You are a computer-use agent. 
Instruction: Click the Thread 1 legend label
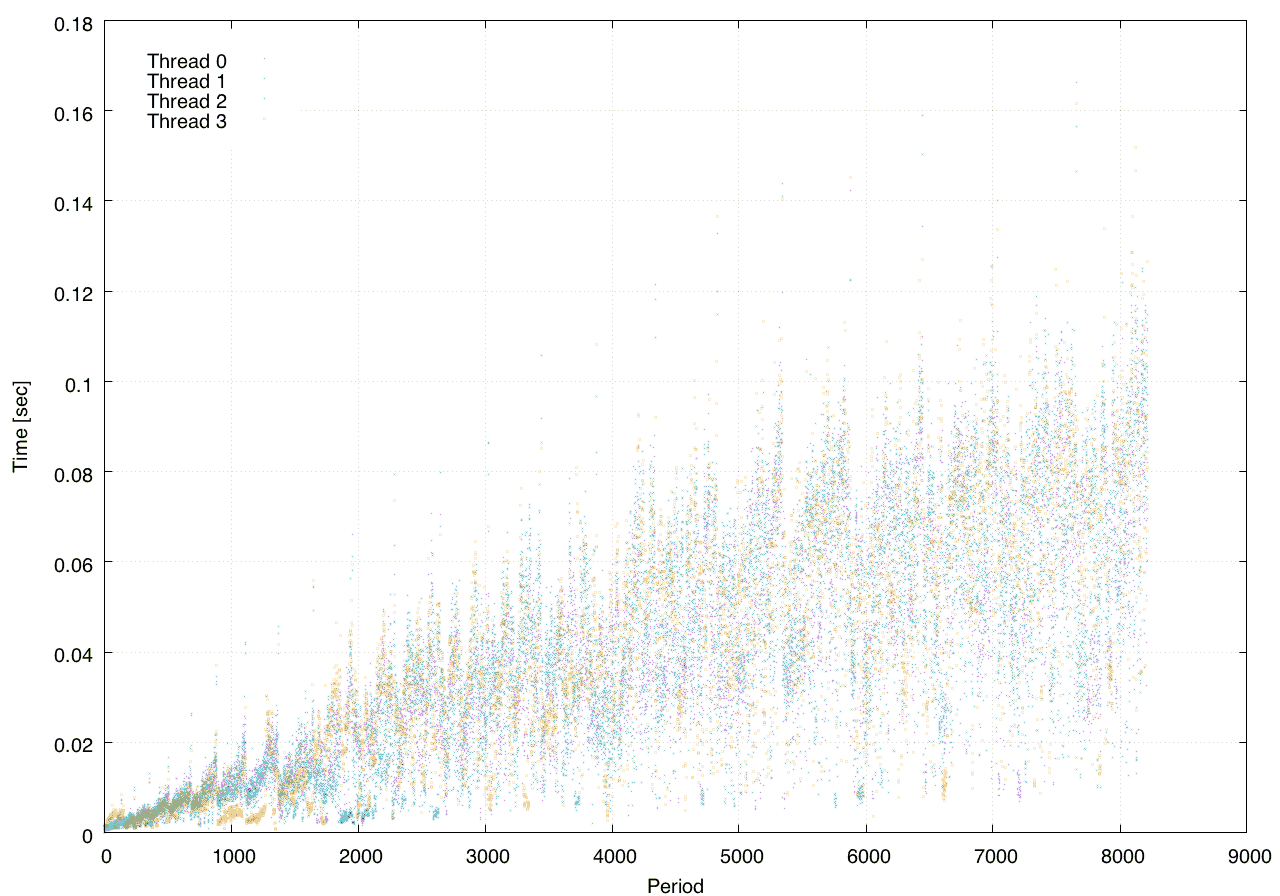click(187, 81)
